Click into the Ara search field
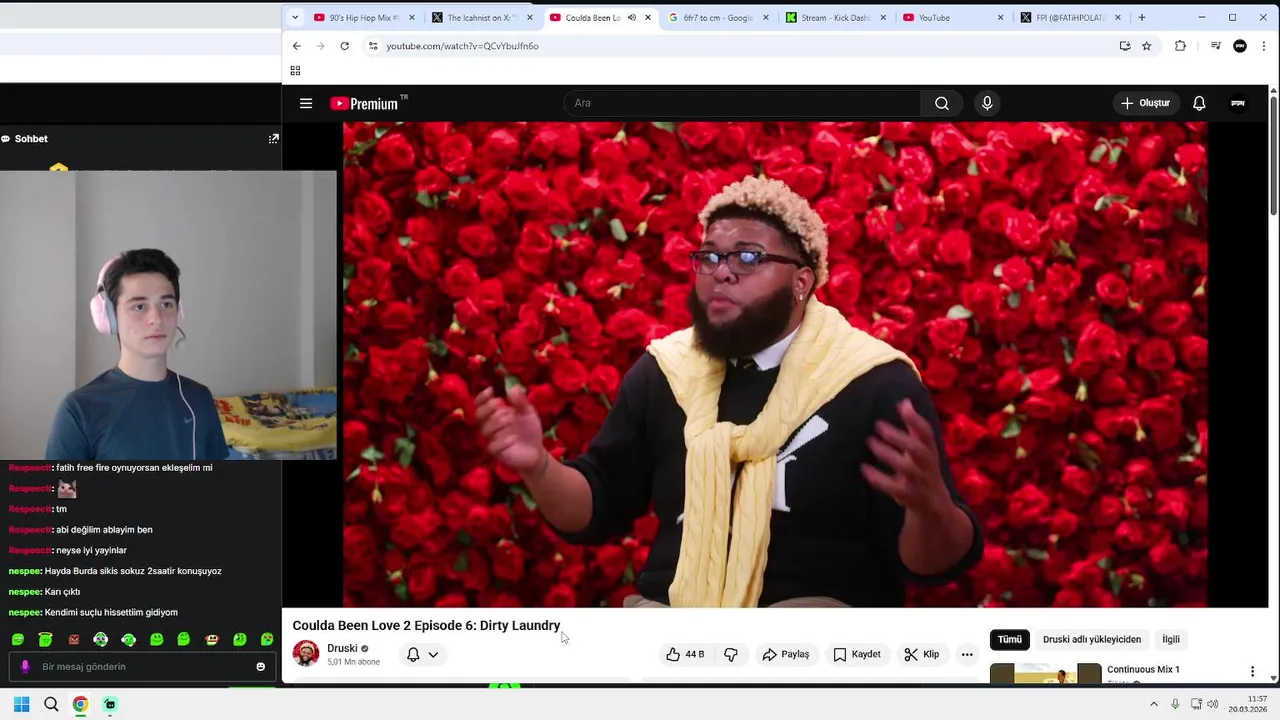Image resolution: width=1280 pixels, height=720 pixels. 742,103
